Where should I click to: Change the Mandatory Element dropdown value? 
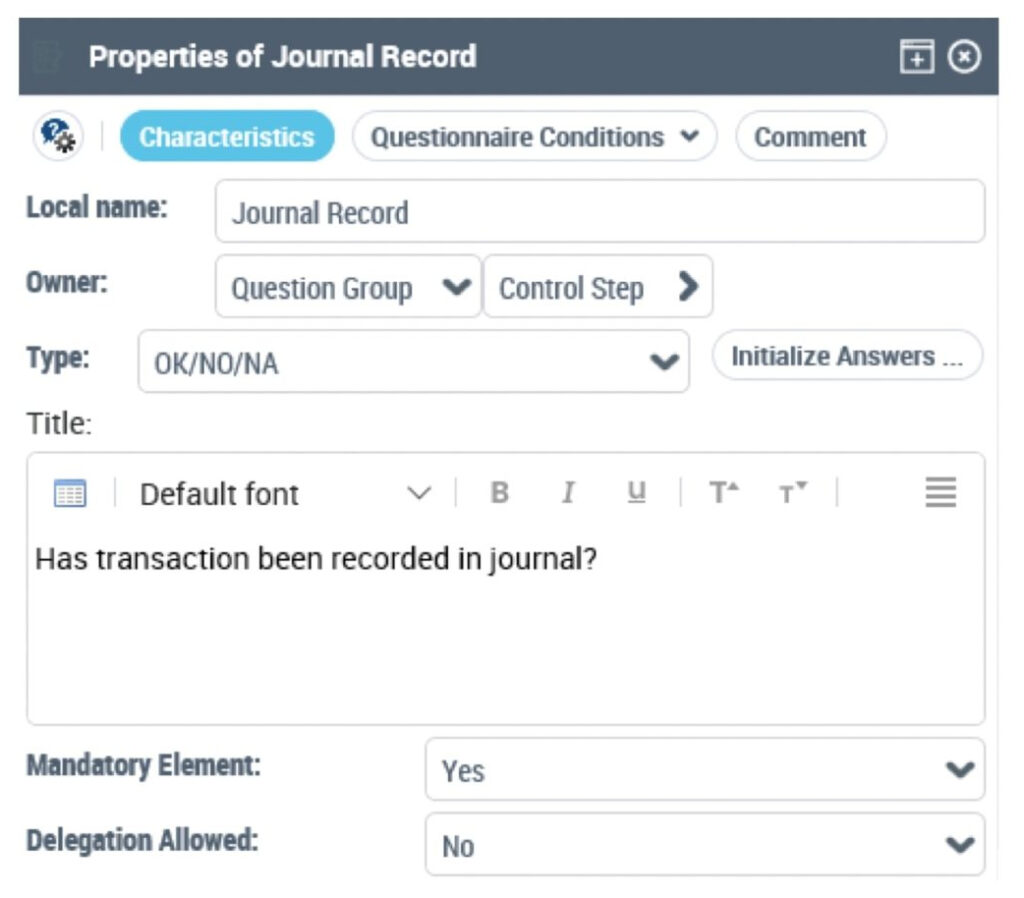(704, 770)
